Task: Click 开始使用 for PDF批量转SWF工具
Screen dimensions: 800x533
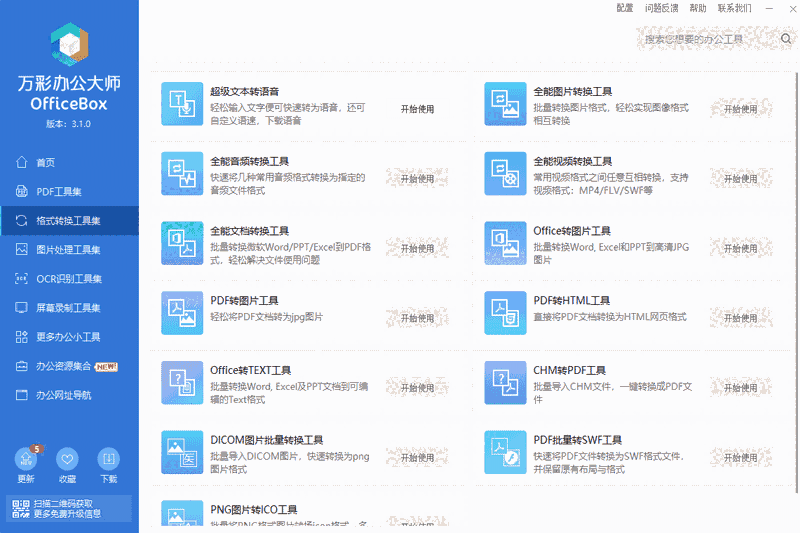Action: pos(741,458)
